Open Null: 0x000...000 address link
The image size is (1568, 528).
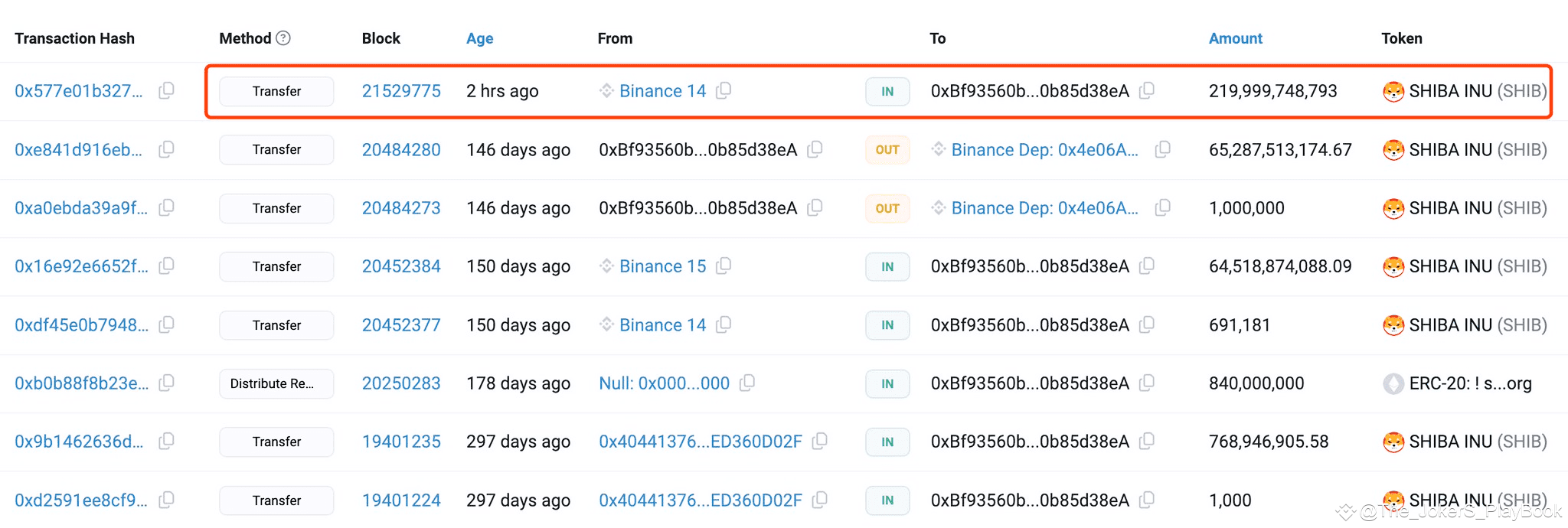point(665,383)
